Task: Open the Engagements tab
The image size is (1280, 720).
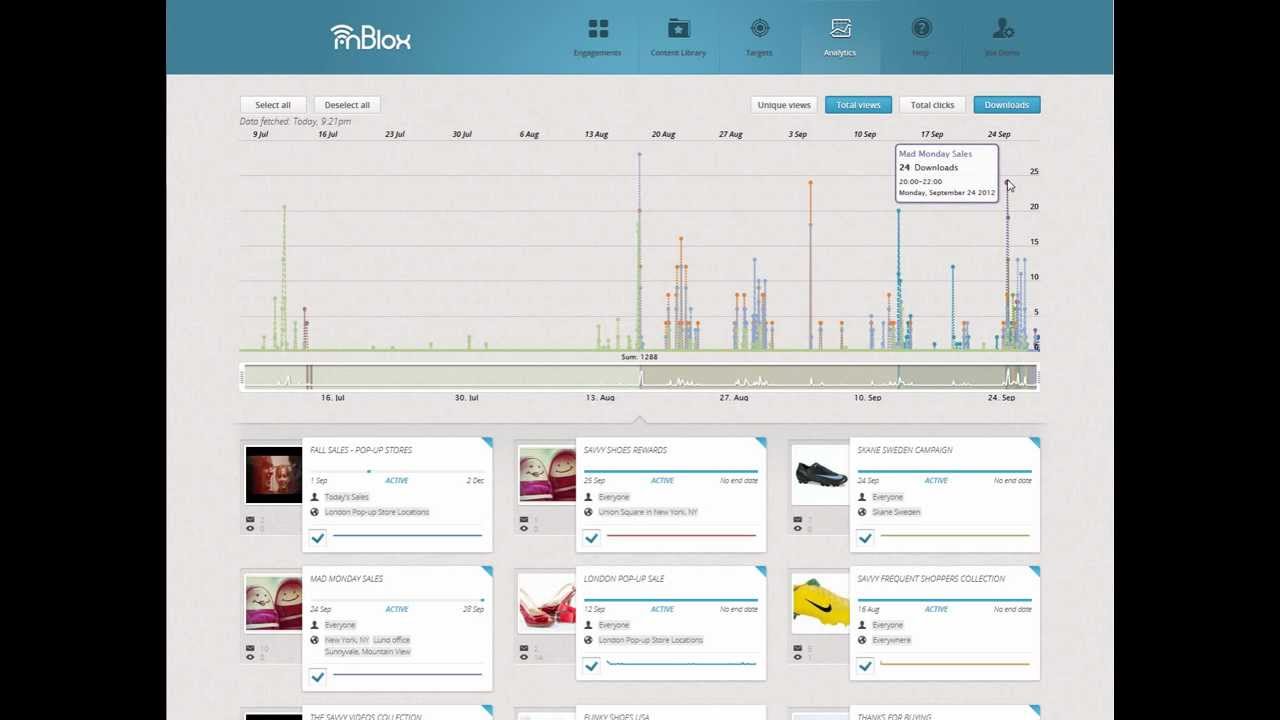Action: tap(598, 37)
